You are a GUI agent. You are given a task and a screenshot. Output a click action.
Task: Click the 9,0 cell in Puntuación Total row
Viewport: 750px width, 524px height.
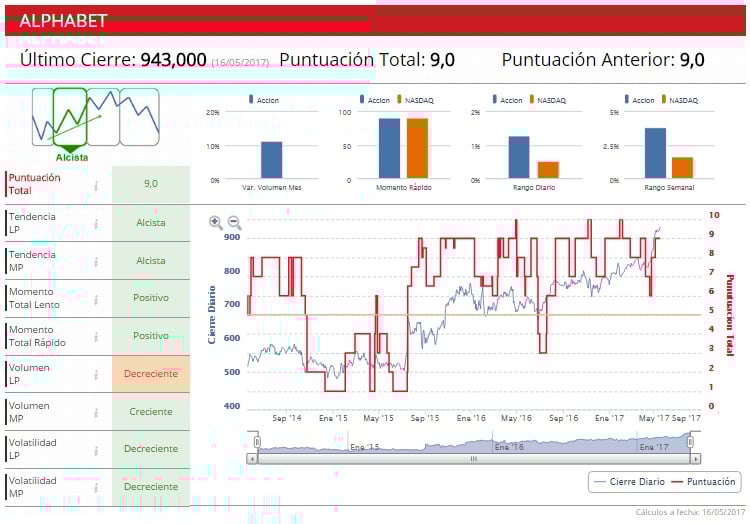click(x=151, y=184)
